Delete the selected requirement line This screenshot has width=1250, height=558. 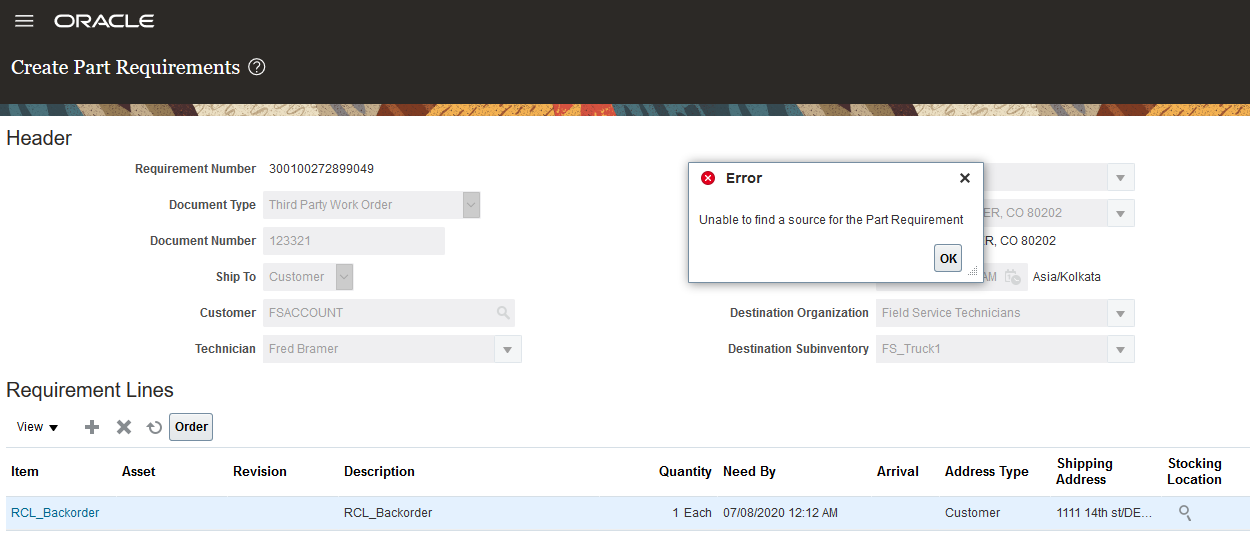tap(124, 427)
